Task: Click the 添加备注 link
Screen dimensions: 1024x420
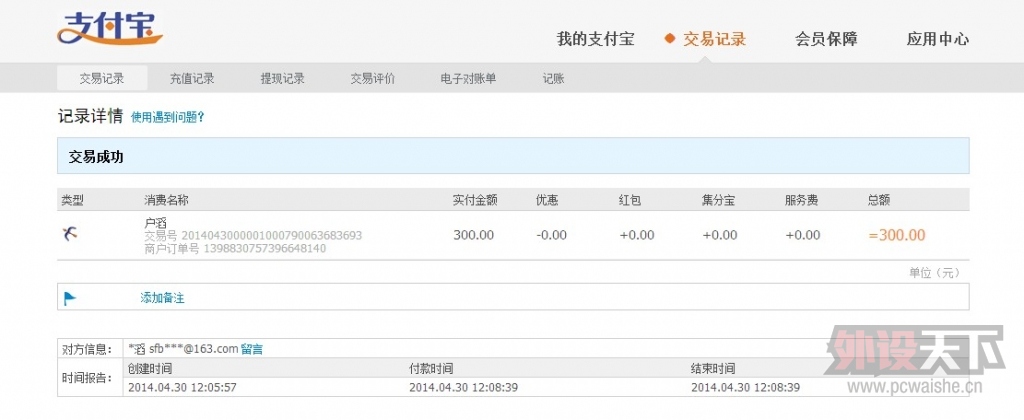Action: 162,298
